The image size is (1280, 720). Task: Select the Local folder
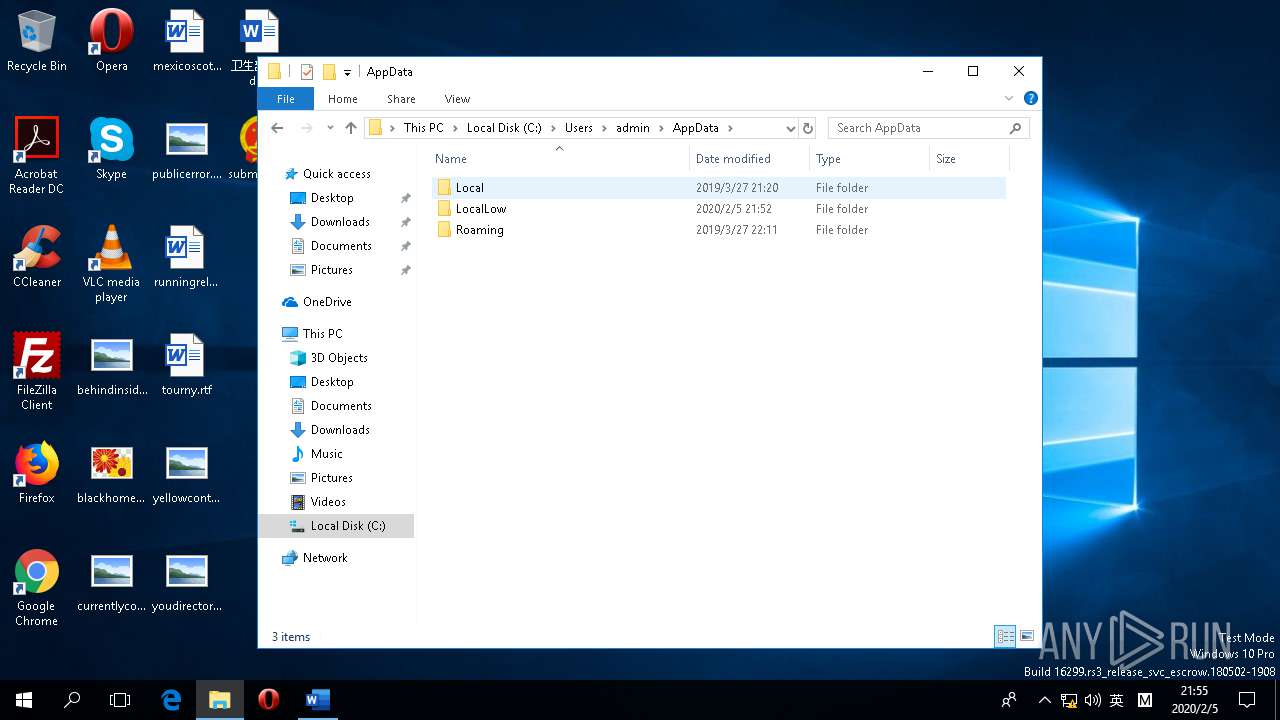tap(719, 188)
